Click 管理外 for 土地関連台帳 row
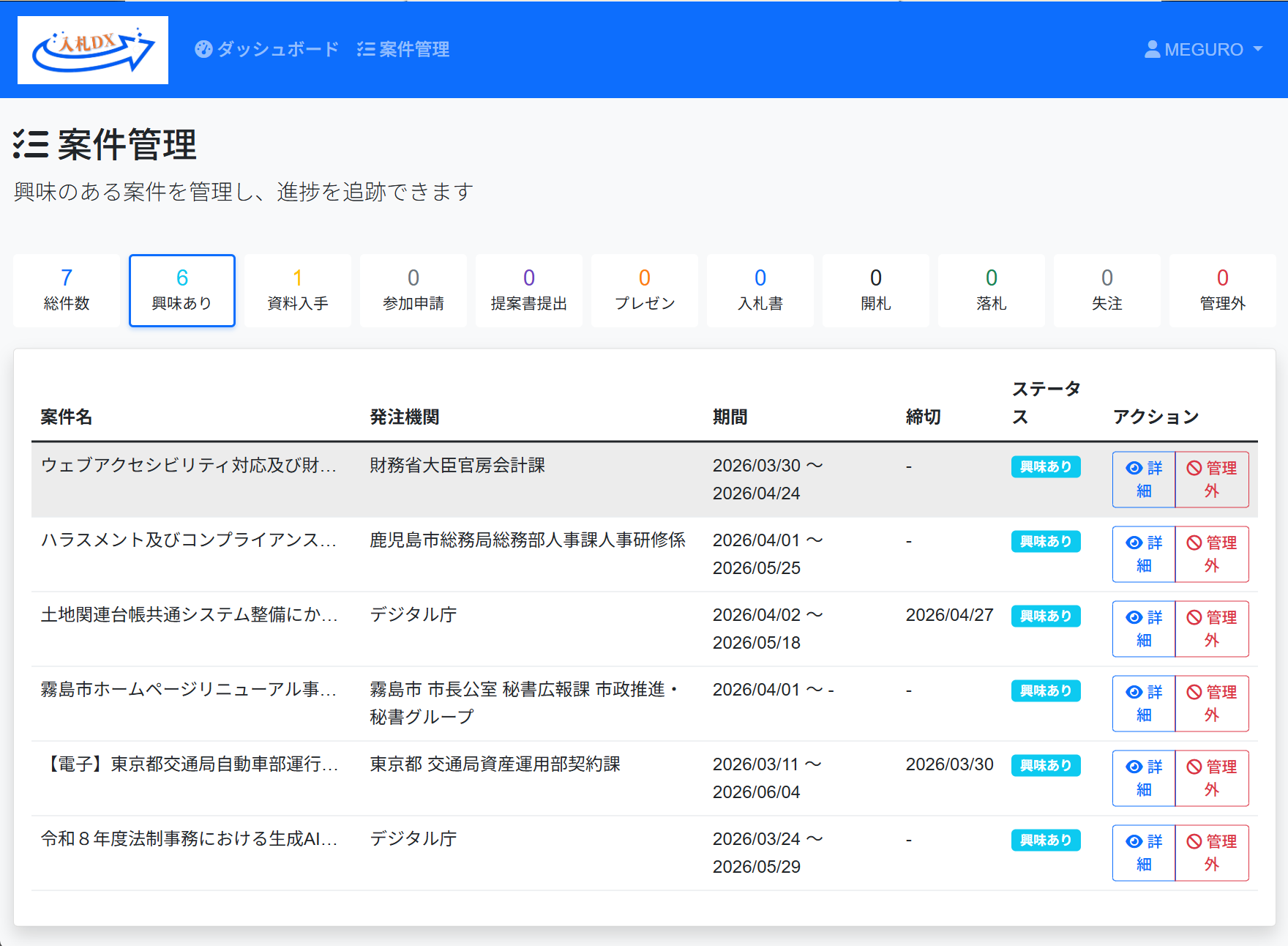This screenshot has height=946, width=1288. (1212, 629)
